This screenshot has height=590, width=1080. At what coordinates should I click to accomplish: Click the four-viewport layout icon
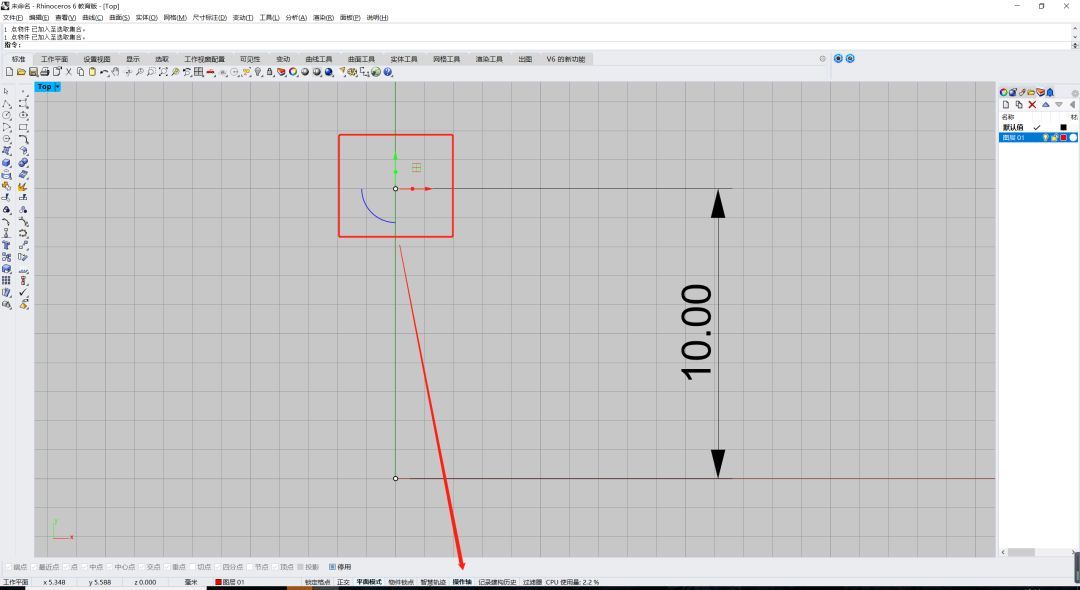198,72
